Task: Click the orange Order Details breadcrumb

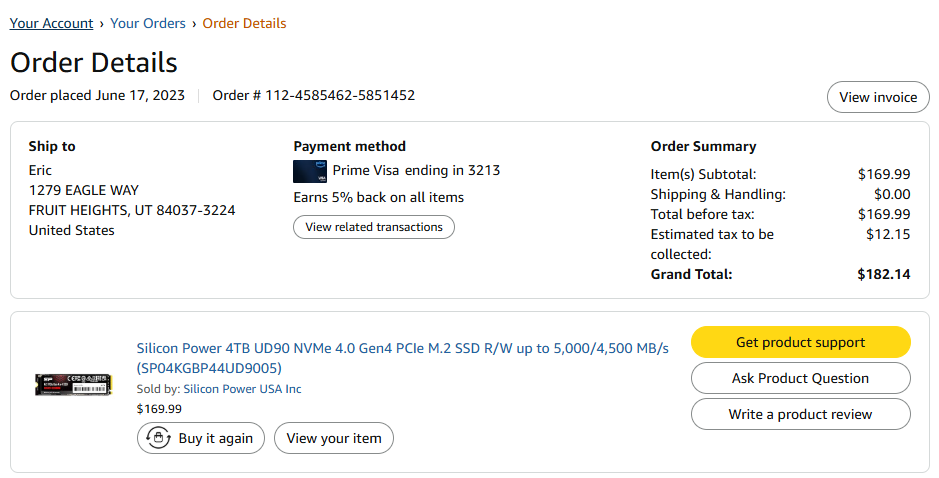Action: coord(244,23)
